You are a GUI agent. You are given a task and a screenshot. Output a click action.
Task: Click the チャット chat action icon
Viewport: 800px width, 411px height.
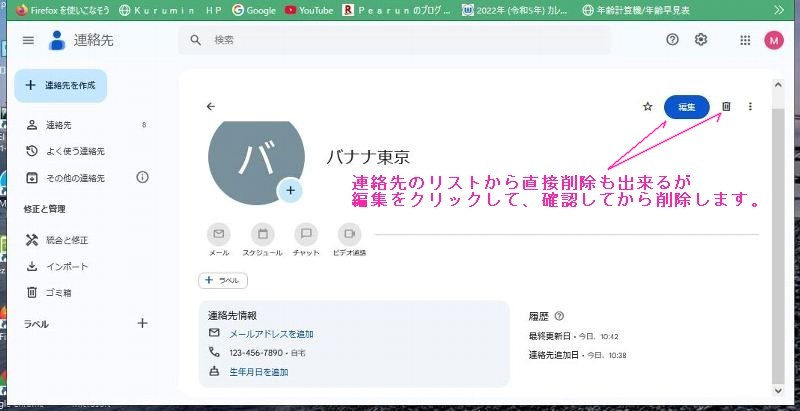click(306, 235)
